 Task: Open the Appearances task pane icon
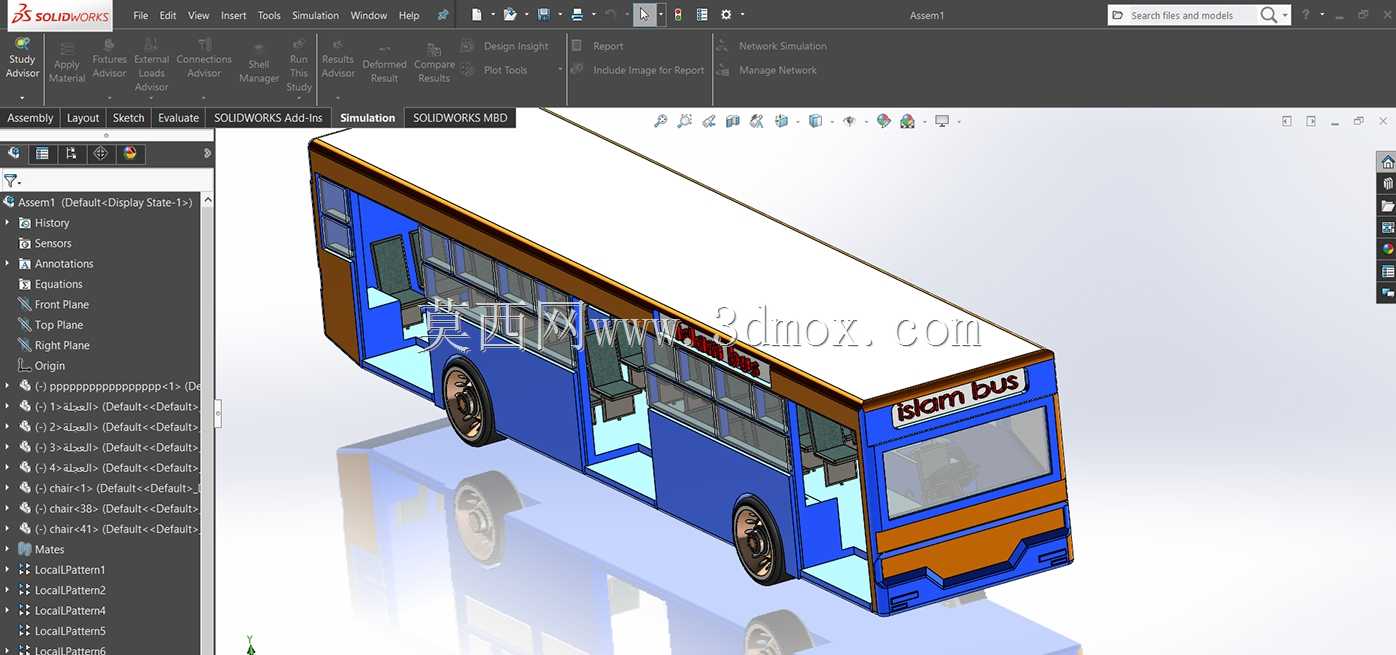[x=1387, y=249]
